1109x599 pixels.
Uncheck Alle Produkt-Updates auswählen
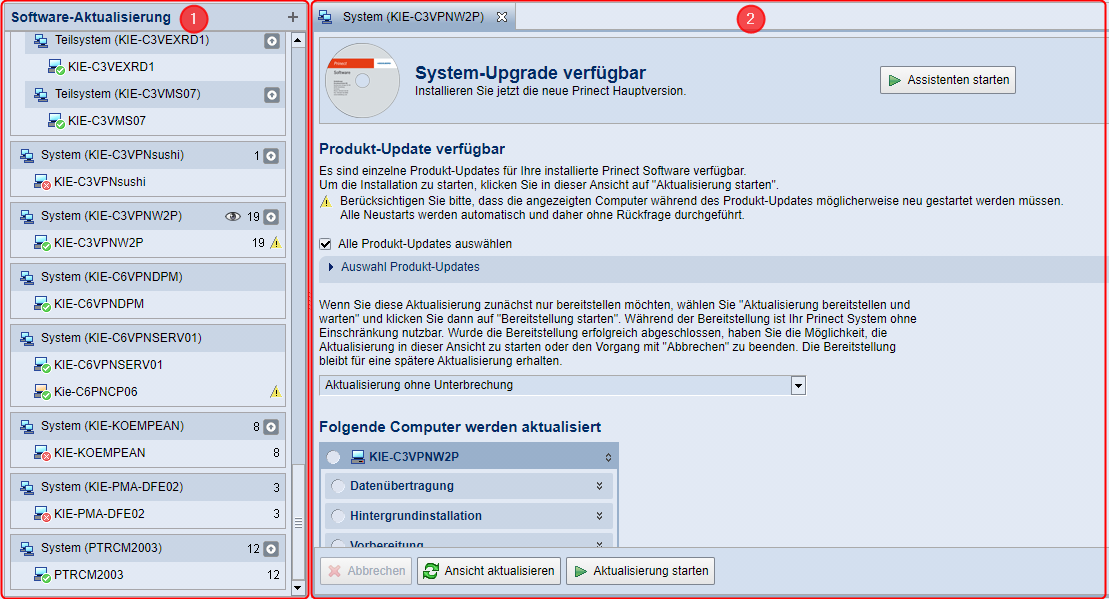[x=325, y=244]
